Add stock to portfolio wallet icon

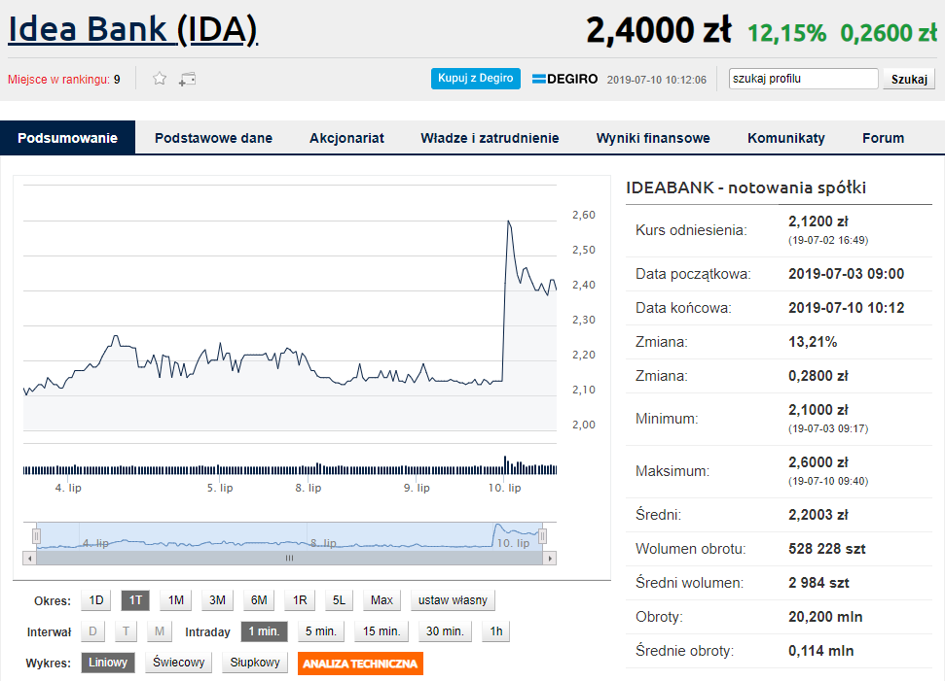tap(187, 79)
